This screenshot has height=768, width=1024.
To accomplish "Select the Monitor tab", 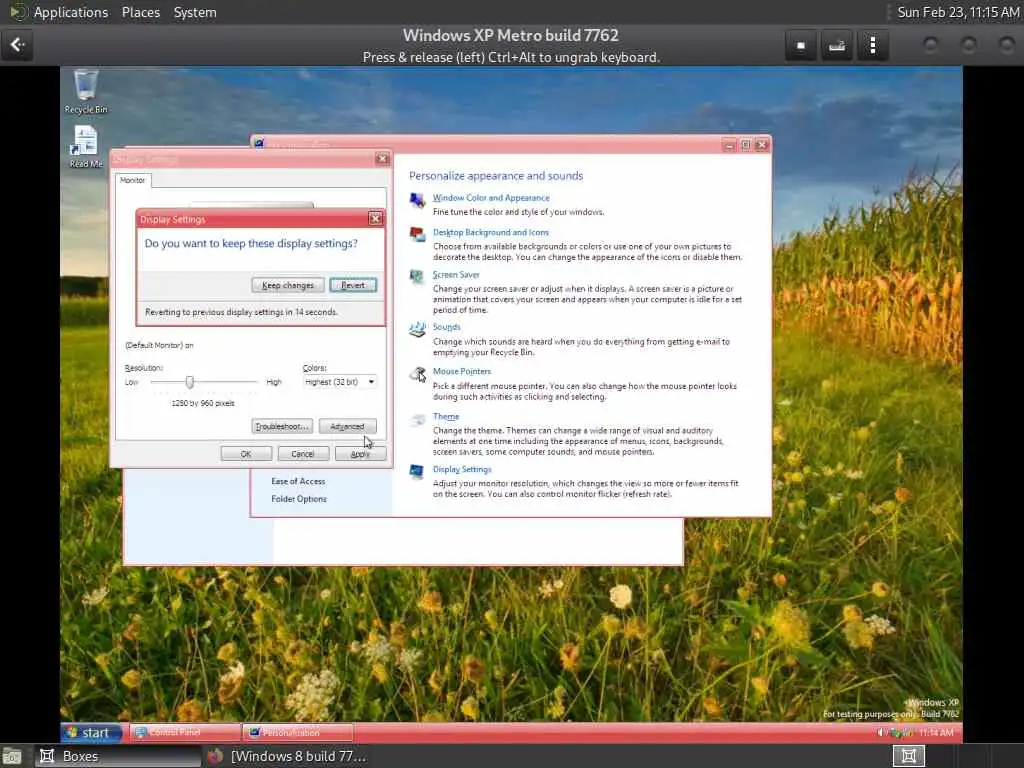I will point(133,180).
